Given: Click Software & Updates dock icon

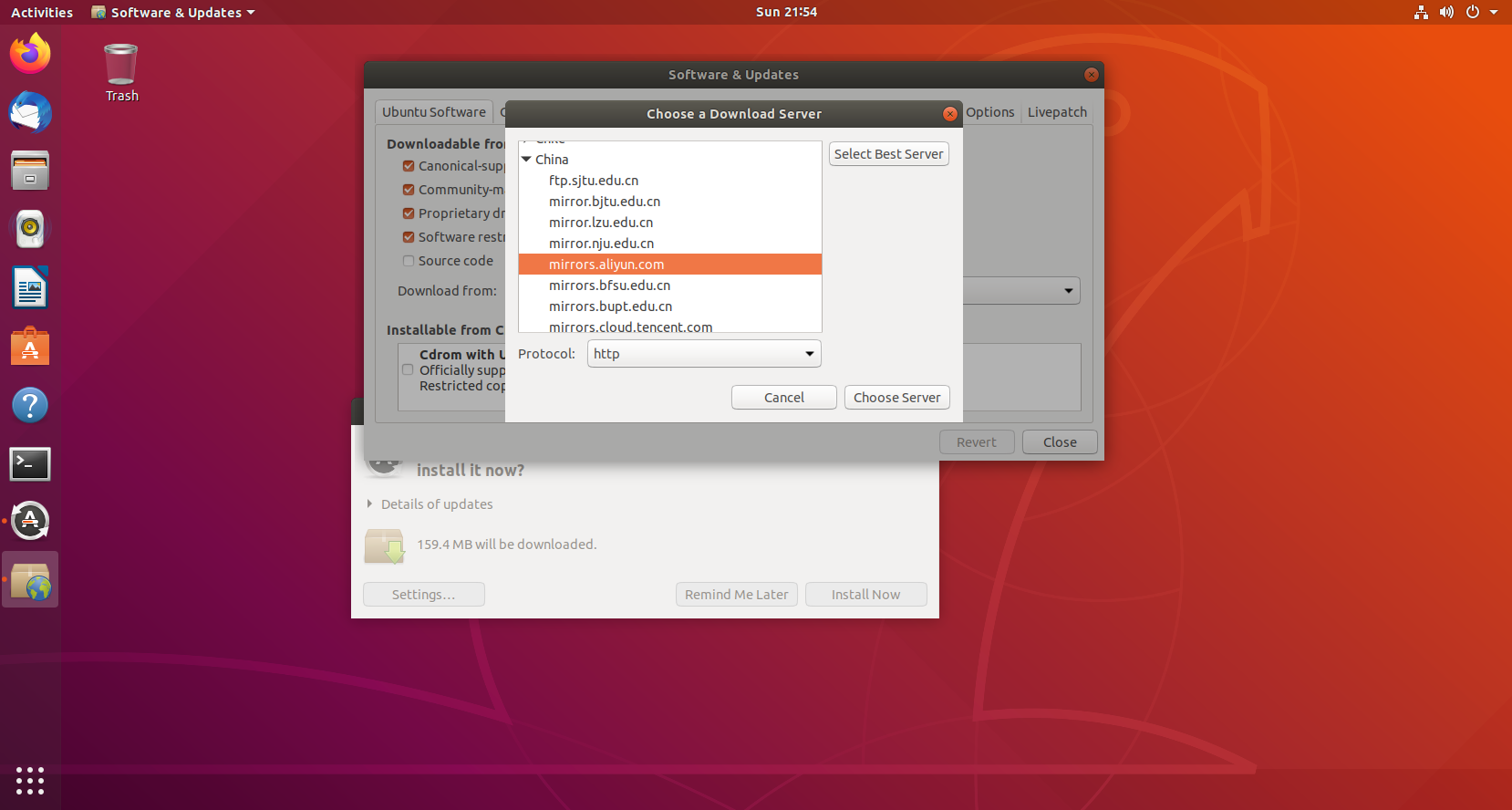Looking at the screenshot, I should 30,580.
